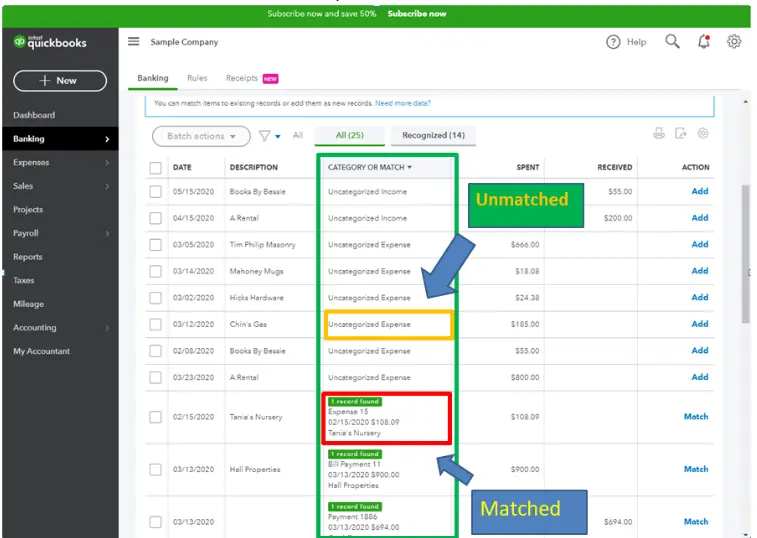The height and width of the screenshot is (538, 757).
Task: Click the New button
Action: (60, 81)
